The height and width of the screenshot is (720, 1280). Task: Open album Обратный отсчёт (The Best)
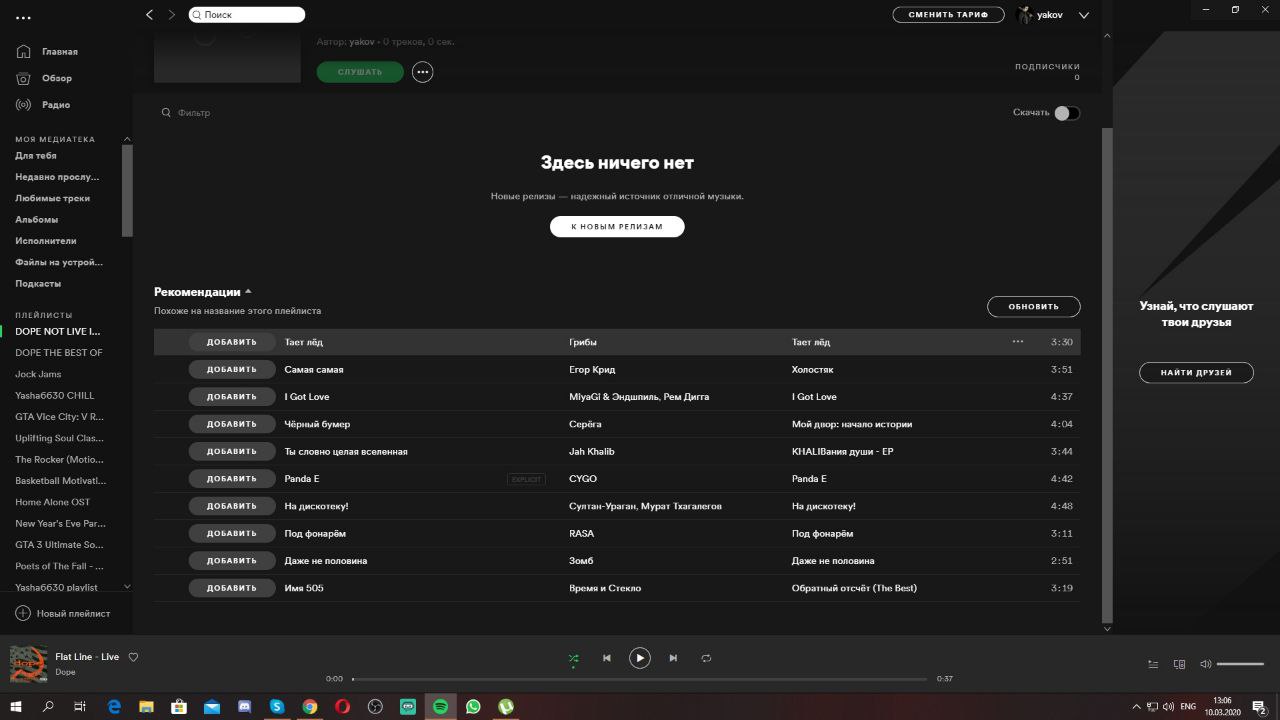coord(854,588)
